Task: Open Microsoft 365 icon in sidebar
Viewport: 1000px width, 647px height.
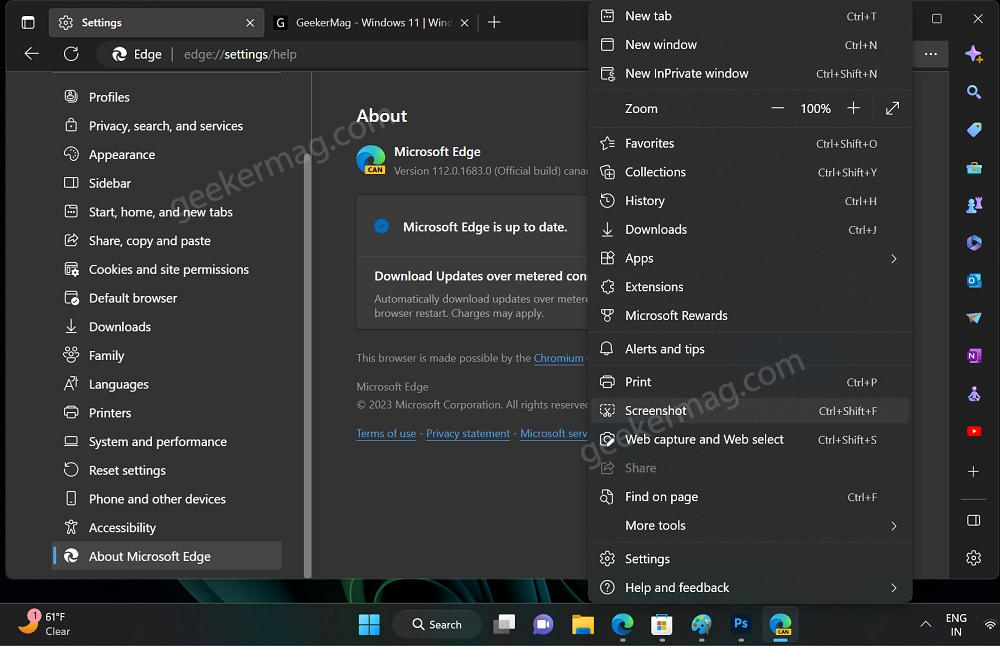Action: pyautogui.click(x=973, y=242)
